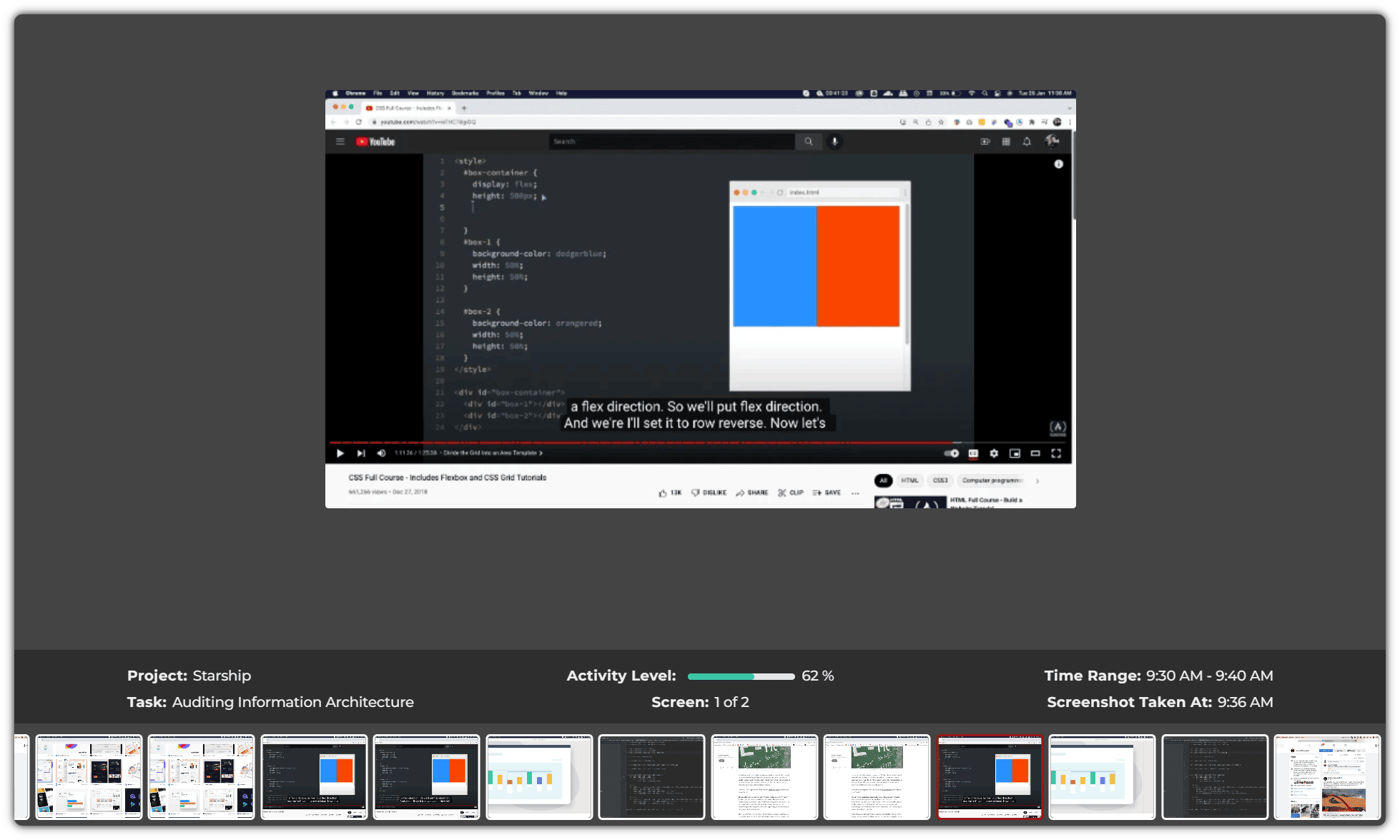Click the SHARE button under video
The width and height of the screenshot is (1400, 840).
tap(752, 493)
